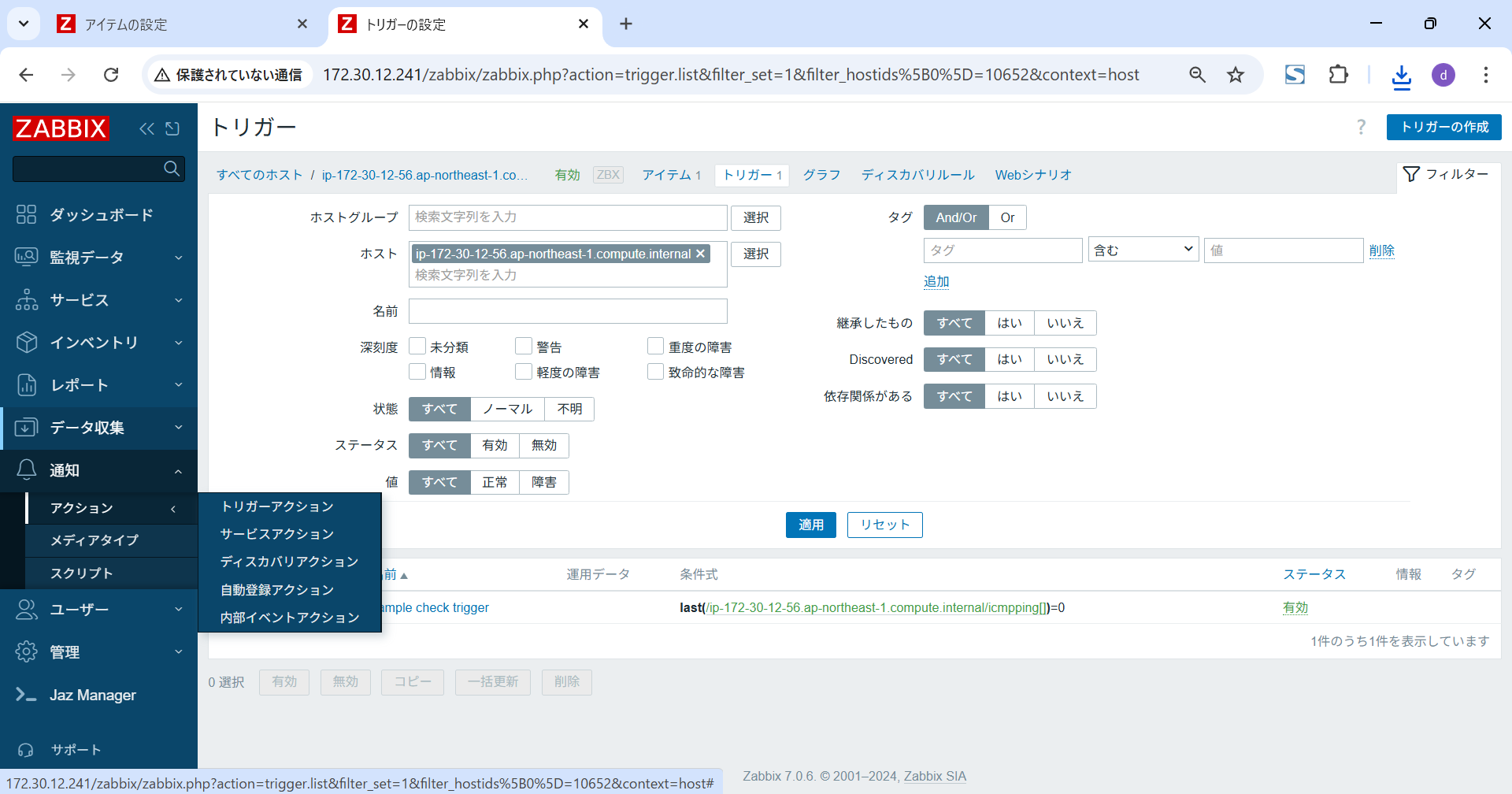Collapse the Zabbix sidebar with double-chevron icon
Viewport: 1512px width, 794px height.
(x=146, y=128)
